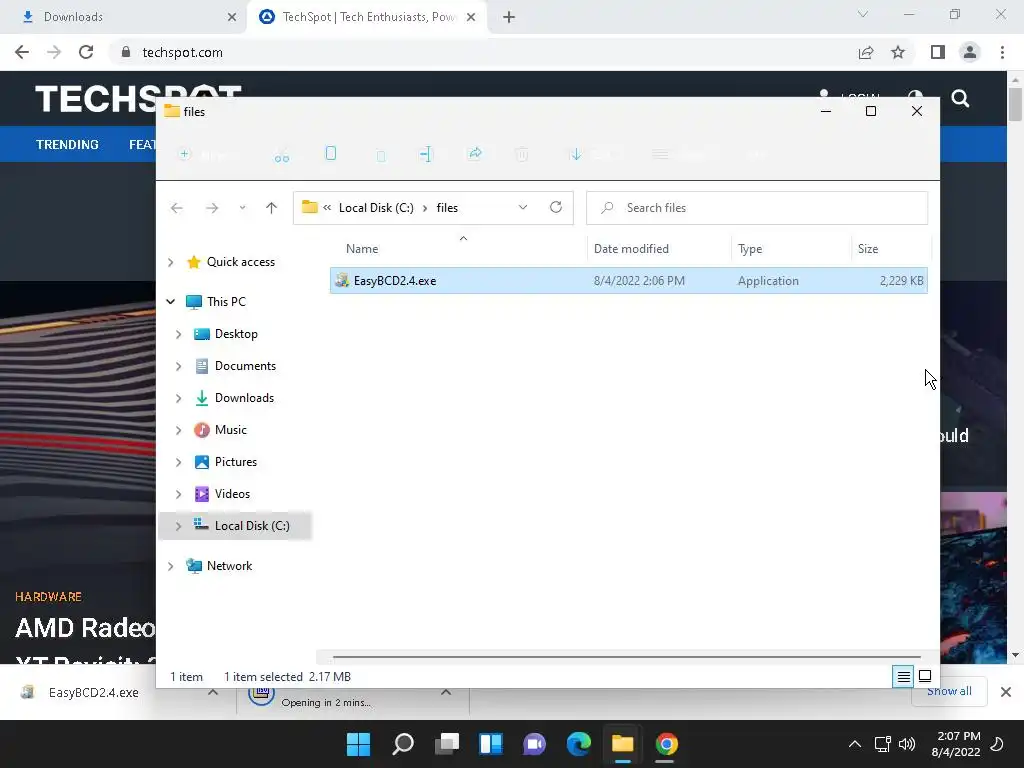The width and height of the screenshot is (1024, 768).
Task: Open a new Chrome tab
Action: coord(509,18)
